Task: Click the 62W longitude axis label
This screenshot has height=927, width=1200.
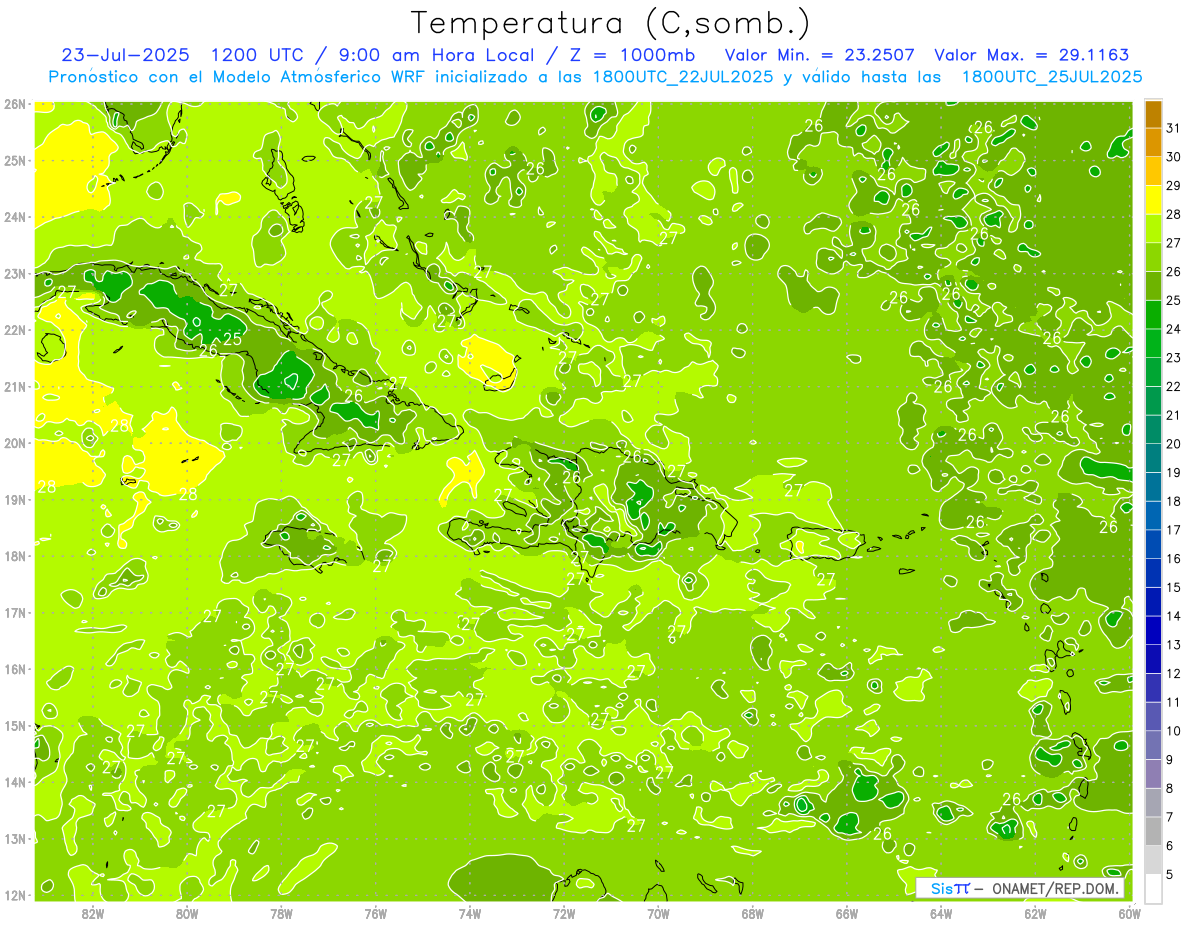Action: (1035, 913)
